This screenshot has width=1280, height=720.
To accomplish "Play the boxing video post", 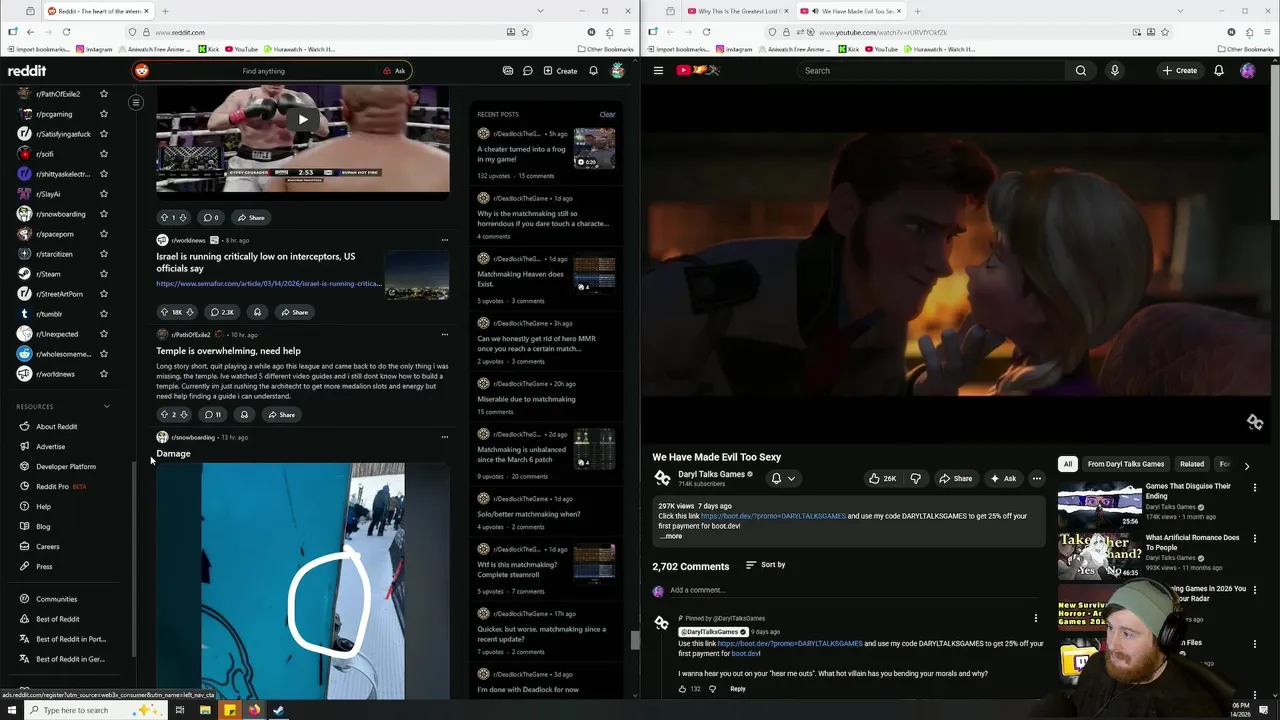I will pos(303,120).
